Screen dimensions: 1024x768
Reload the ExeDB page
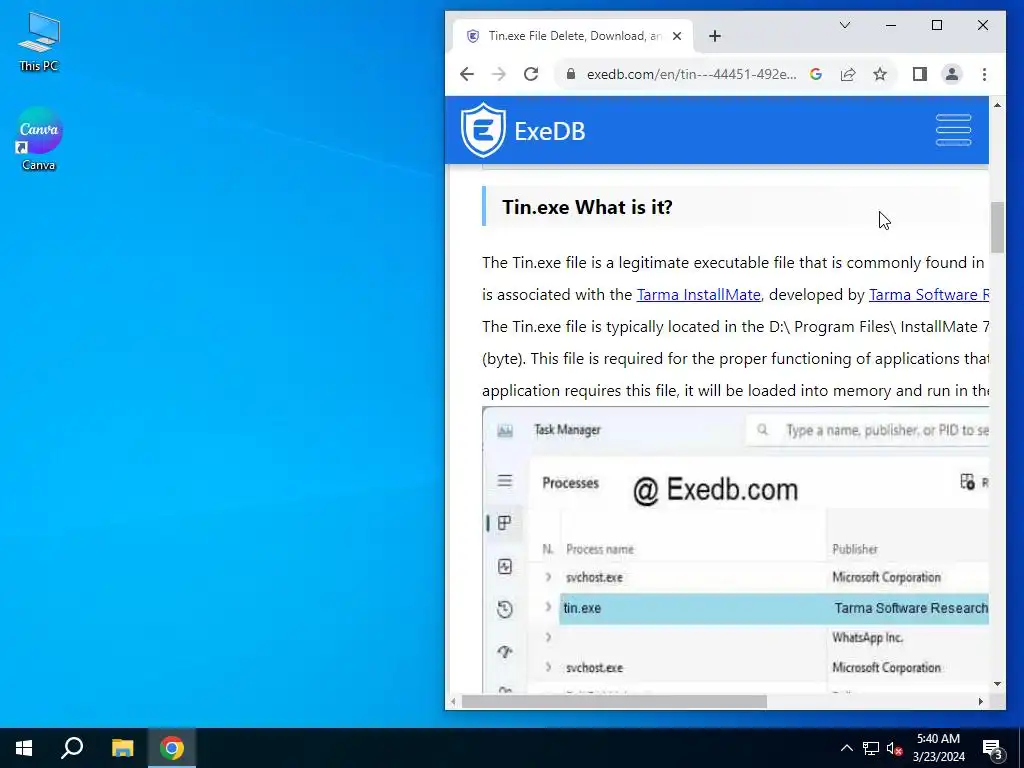point(531,74)
